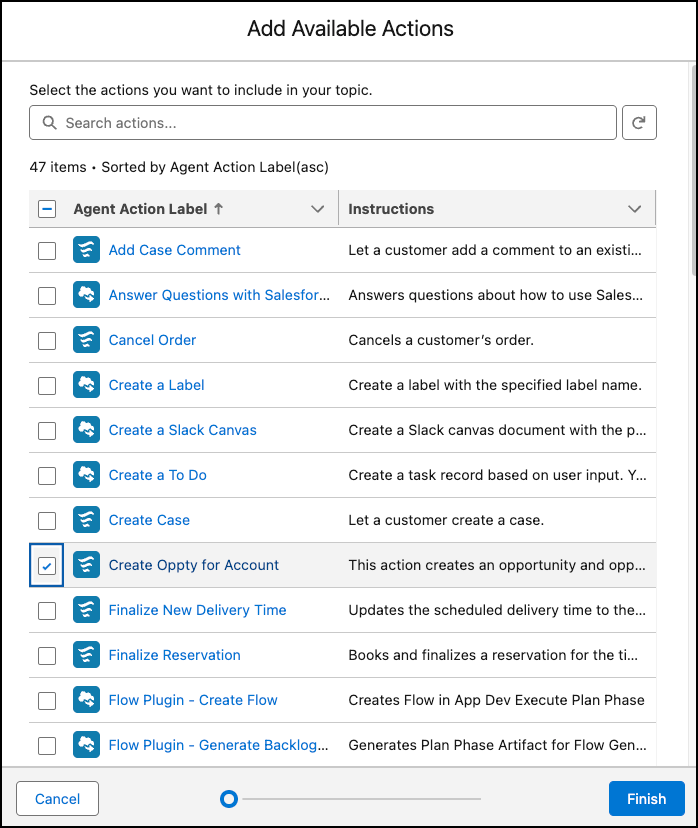
Task: Open the Create a Label action link
Action: [x=156, y=385]
